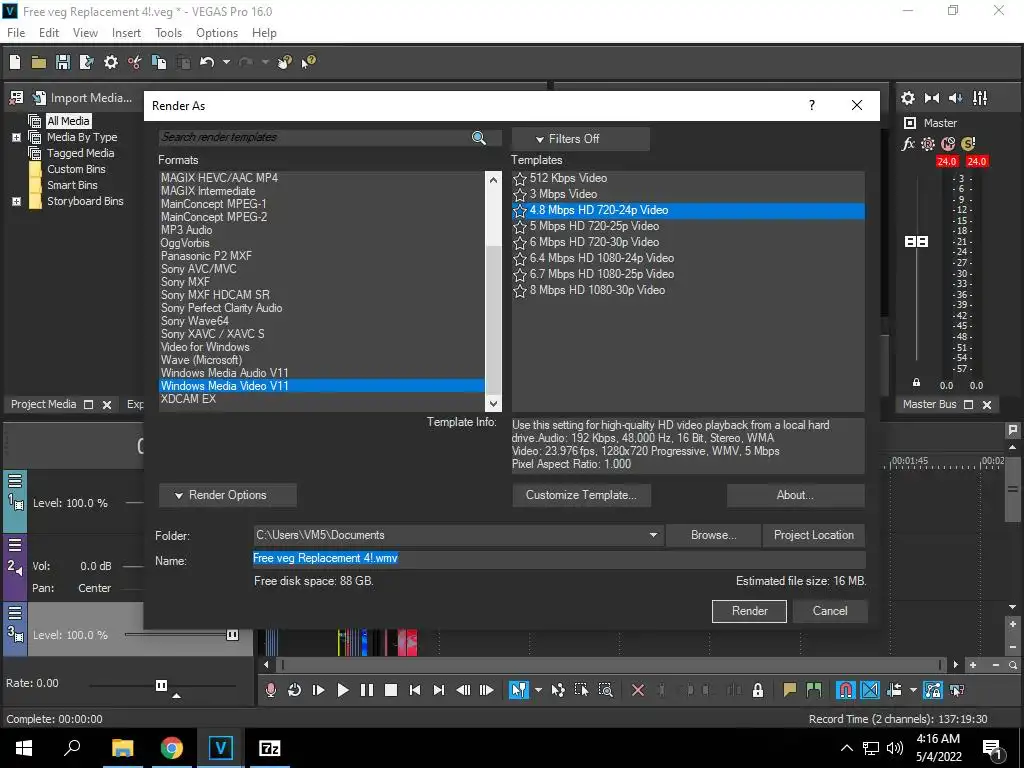
Task: Click the file Name input field
Action: pyautogui.click(x=559, y=558)
